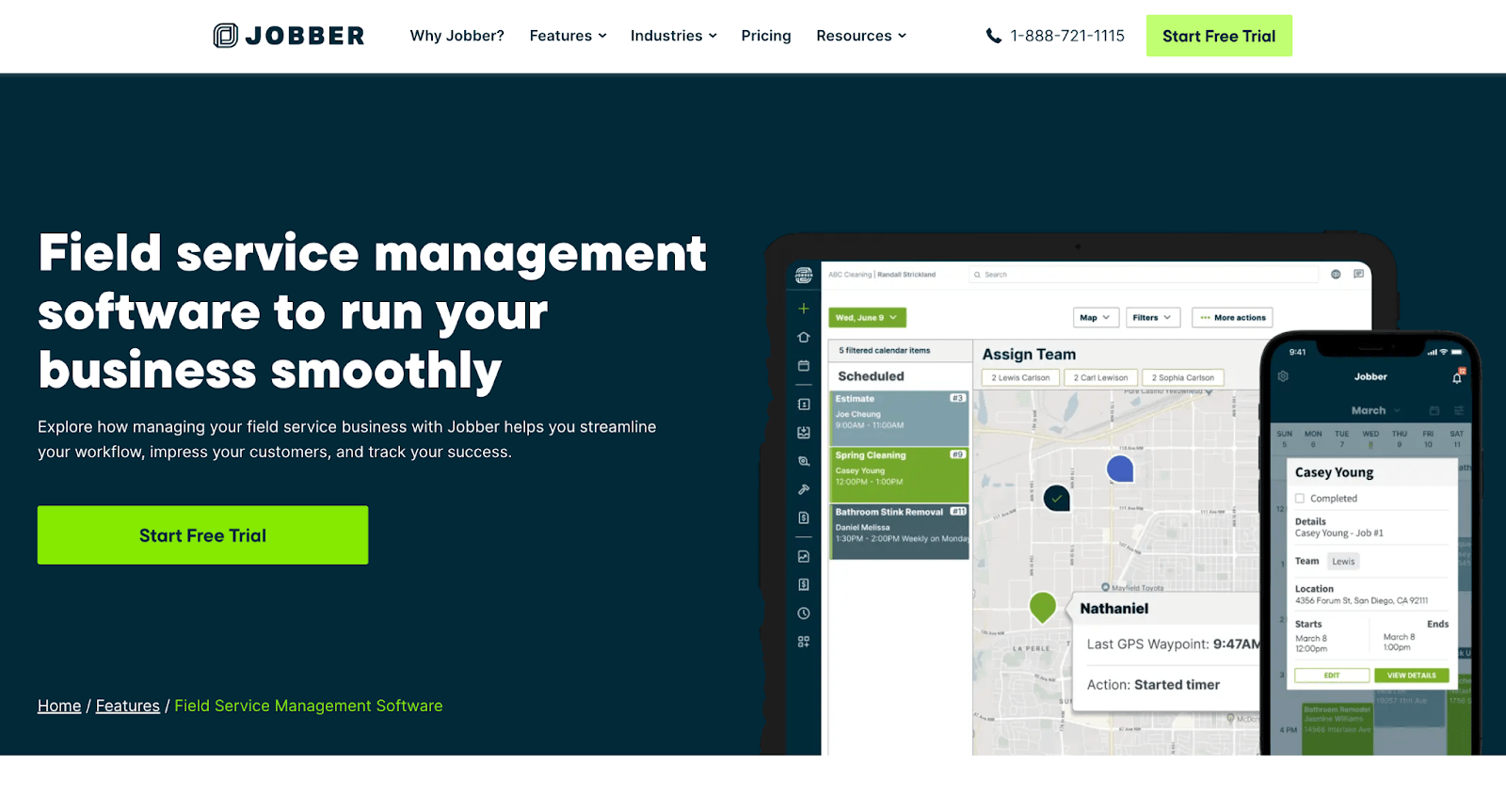Screen dimensions: 1506x812
Task: Click the phone icon beside 1-888-721-1115
Action: [x=993, y=36]
